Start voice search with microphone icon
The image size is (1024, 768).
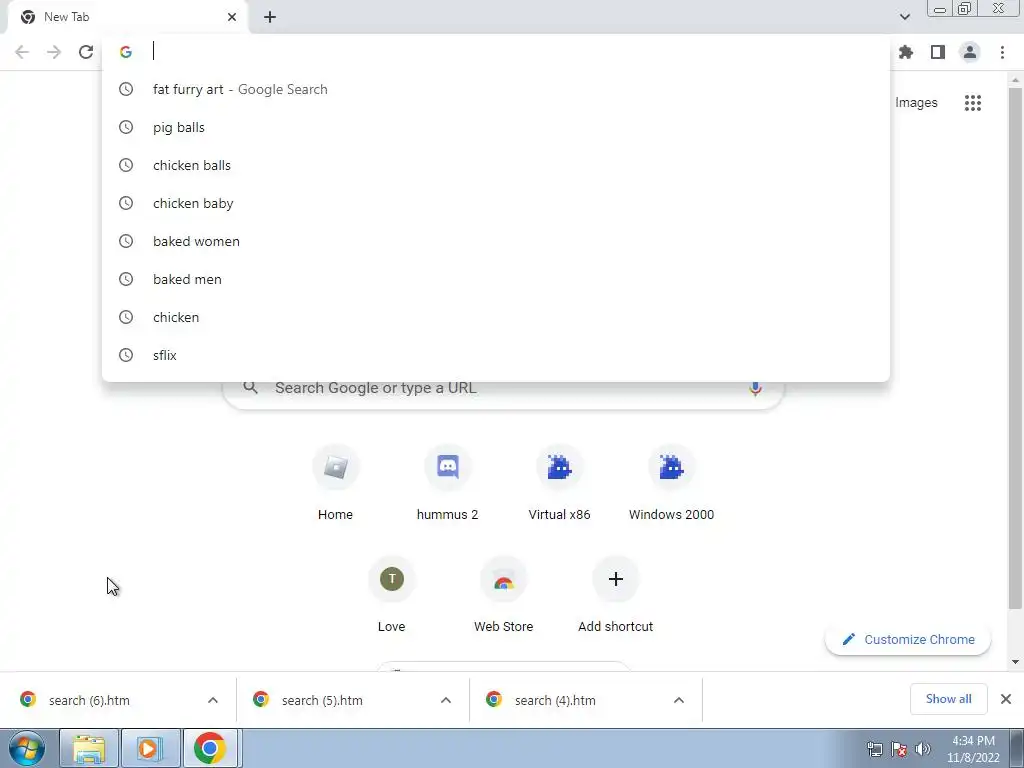click(755, 388)
